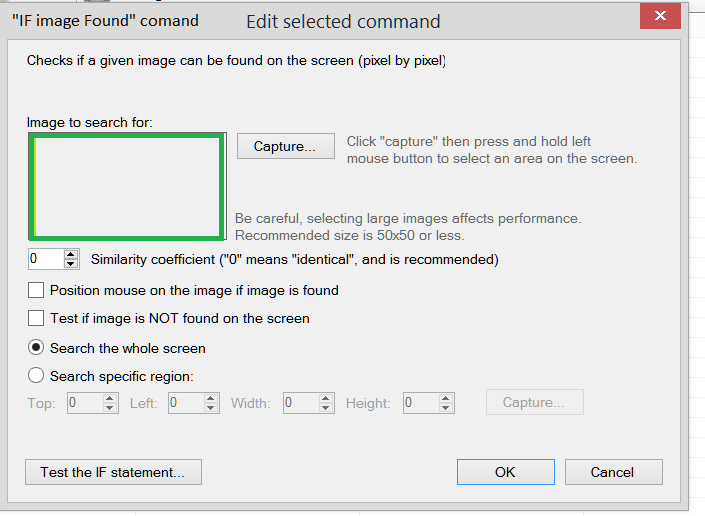Enable Position mouse on the image checkbox

36,290
